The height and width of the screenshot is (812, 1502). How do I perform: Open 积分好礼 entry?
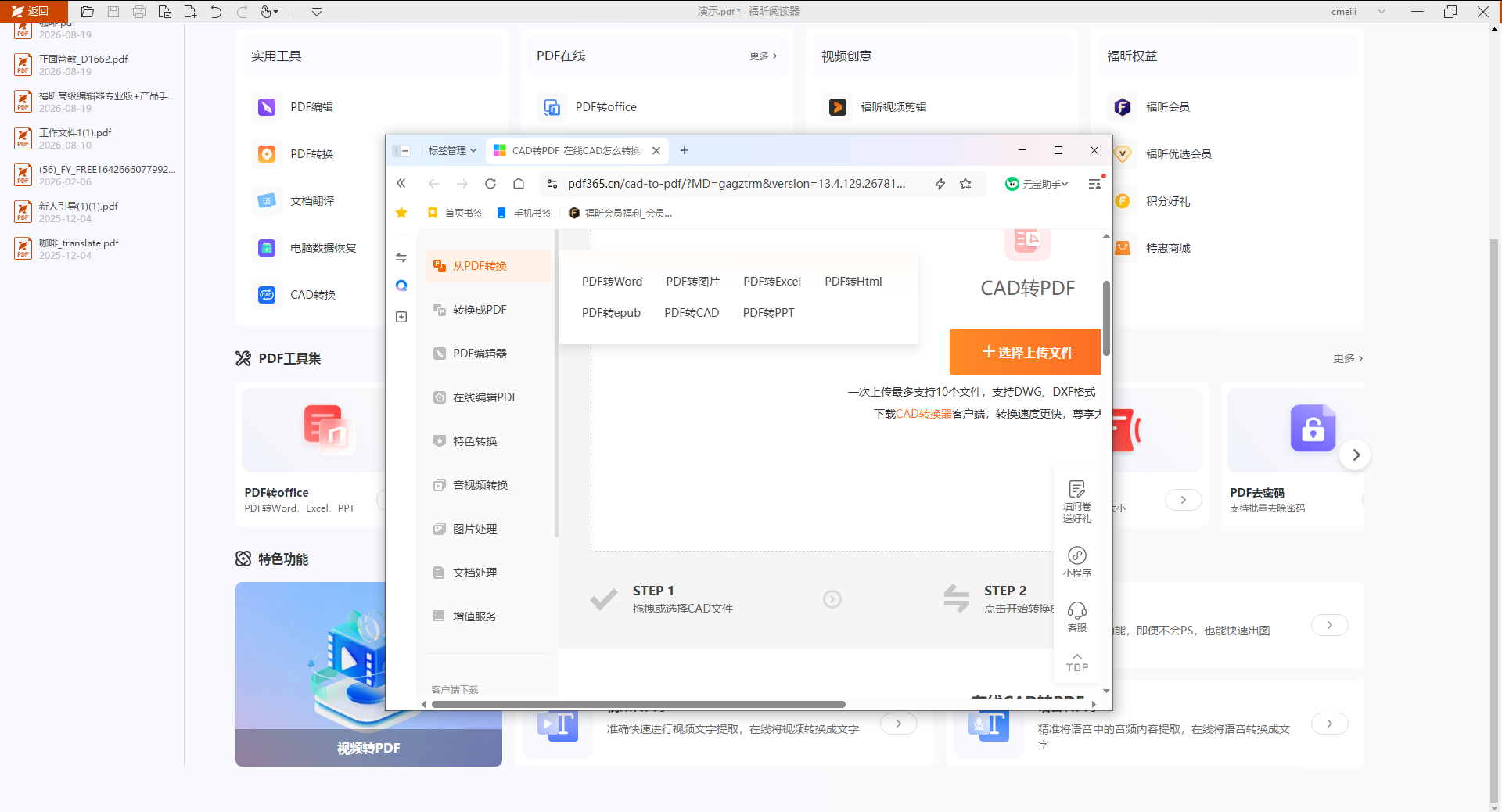point(1168,201)
